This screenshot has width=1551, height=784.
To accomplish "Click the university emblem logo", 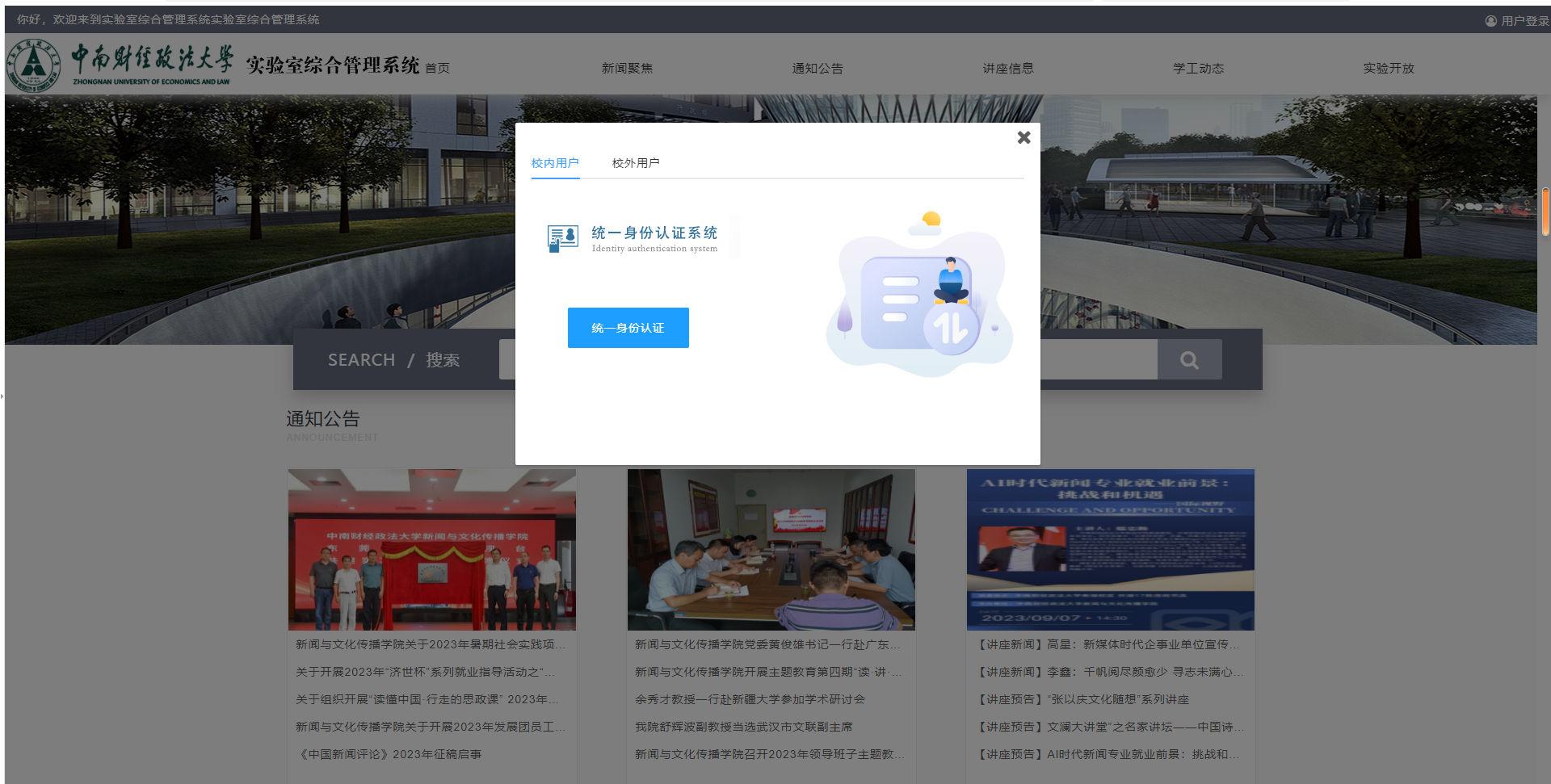I will tap(33, 65).
